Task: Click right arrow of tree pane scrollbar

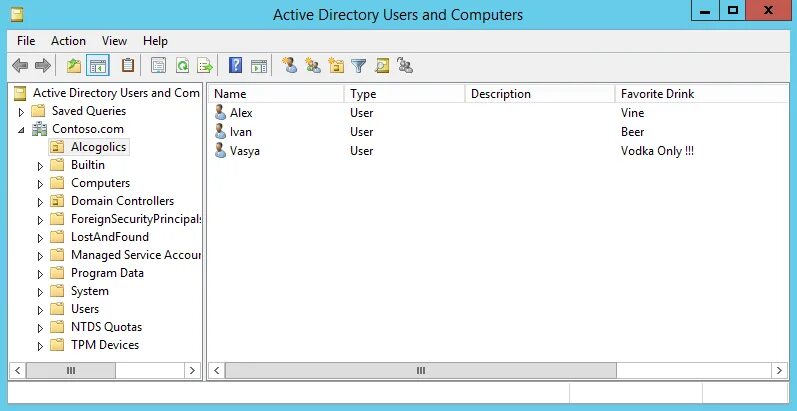Action: [192, 370]
